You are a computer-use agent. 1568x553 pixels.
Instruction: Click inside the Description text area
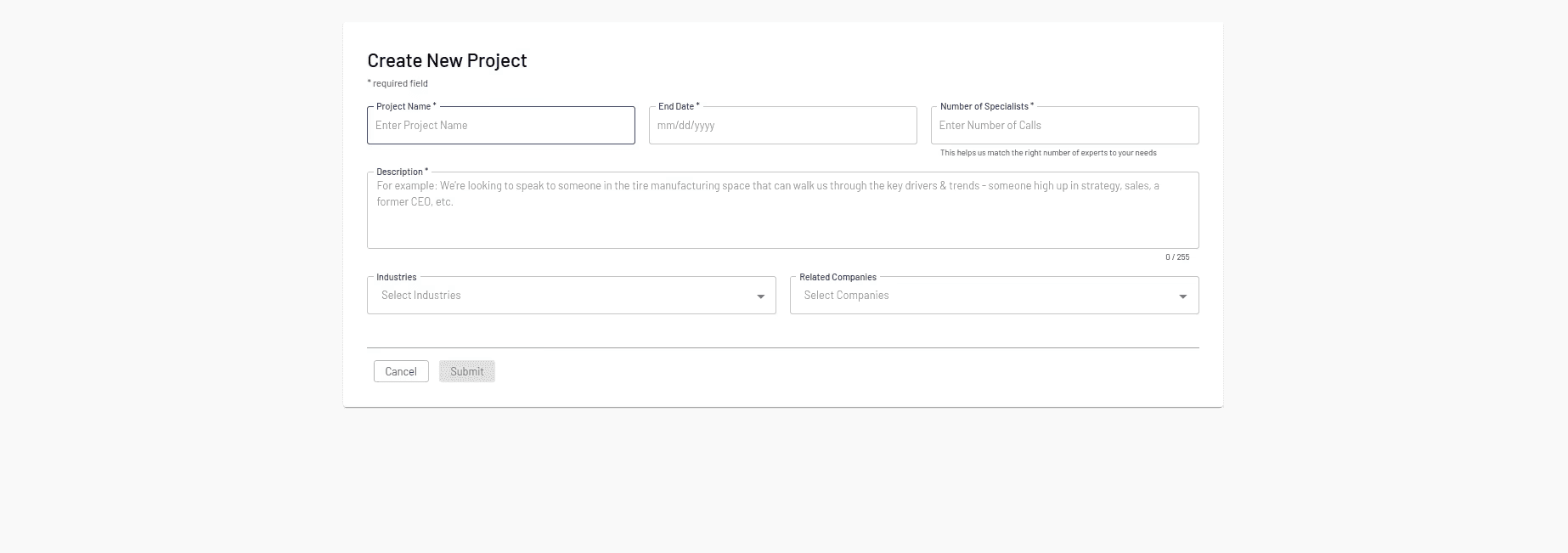pyautogui.click(x=783, y=211)
